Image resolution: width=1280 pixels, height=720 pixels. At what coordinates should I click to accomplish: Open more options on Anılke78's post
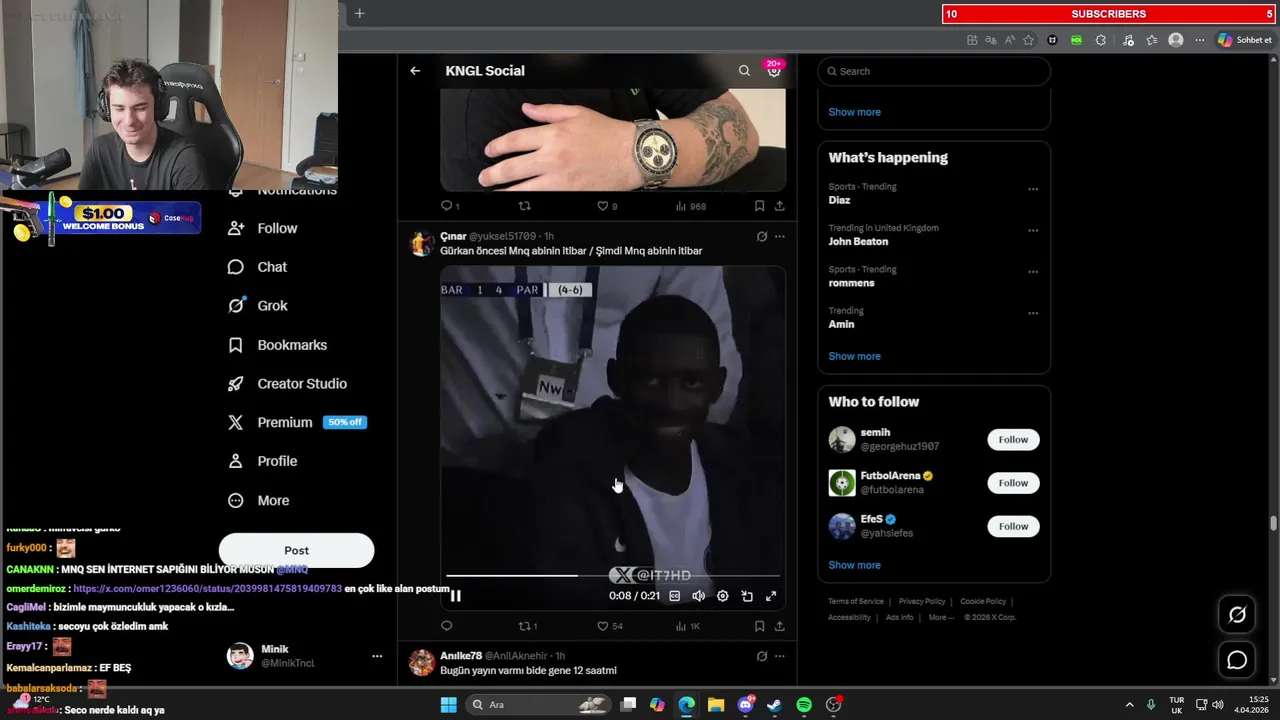coord(780,656)
